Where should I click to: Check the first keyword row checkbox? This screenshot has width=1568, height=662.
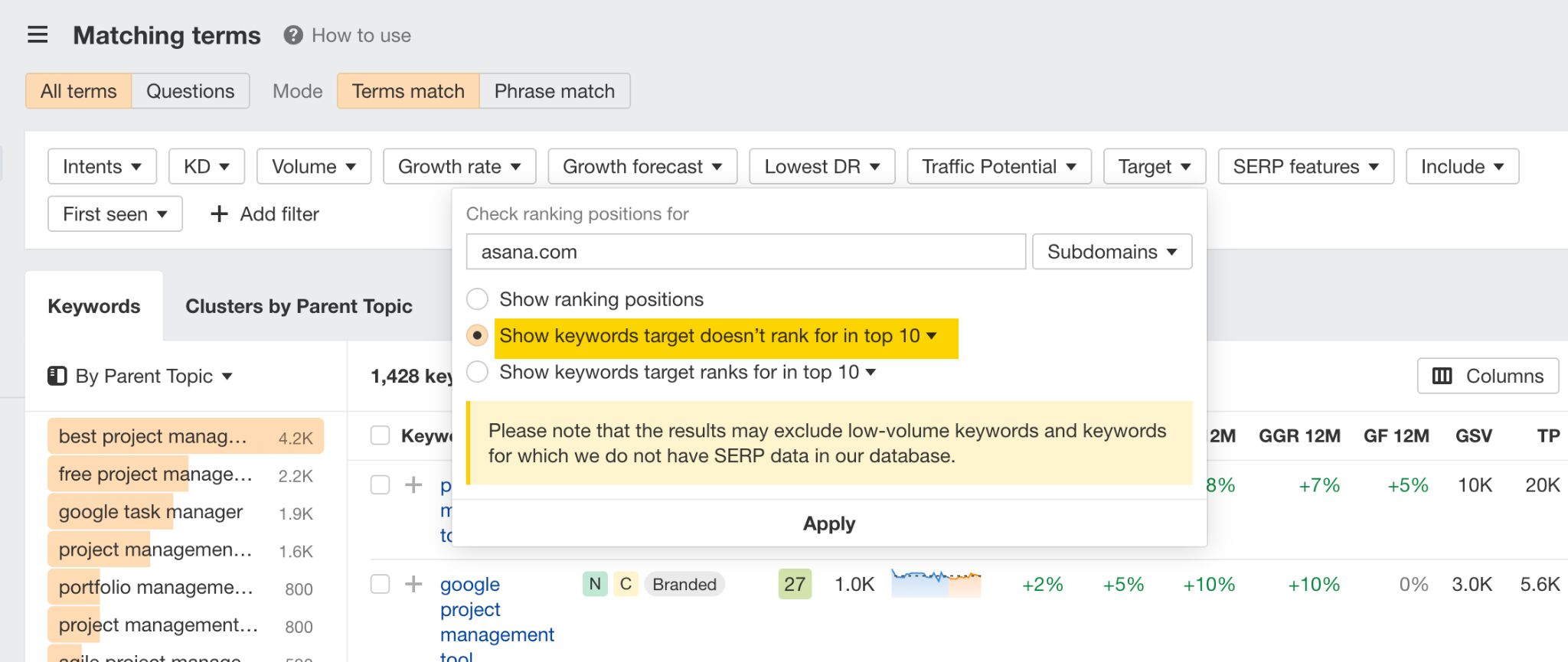(x=380, y=484)
